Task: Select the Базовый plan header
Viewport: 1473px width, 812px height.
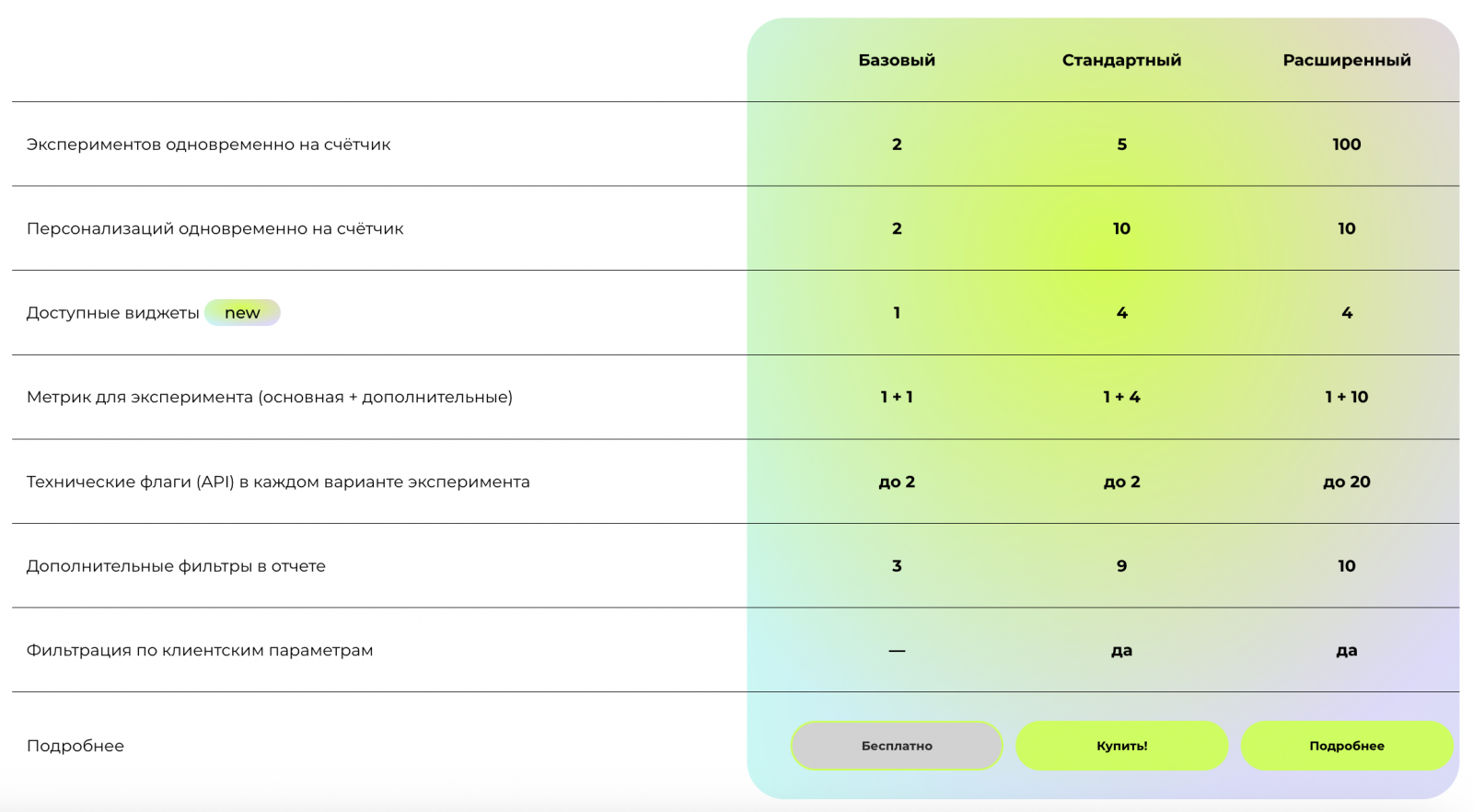Action: (897, 61)
